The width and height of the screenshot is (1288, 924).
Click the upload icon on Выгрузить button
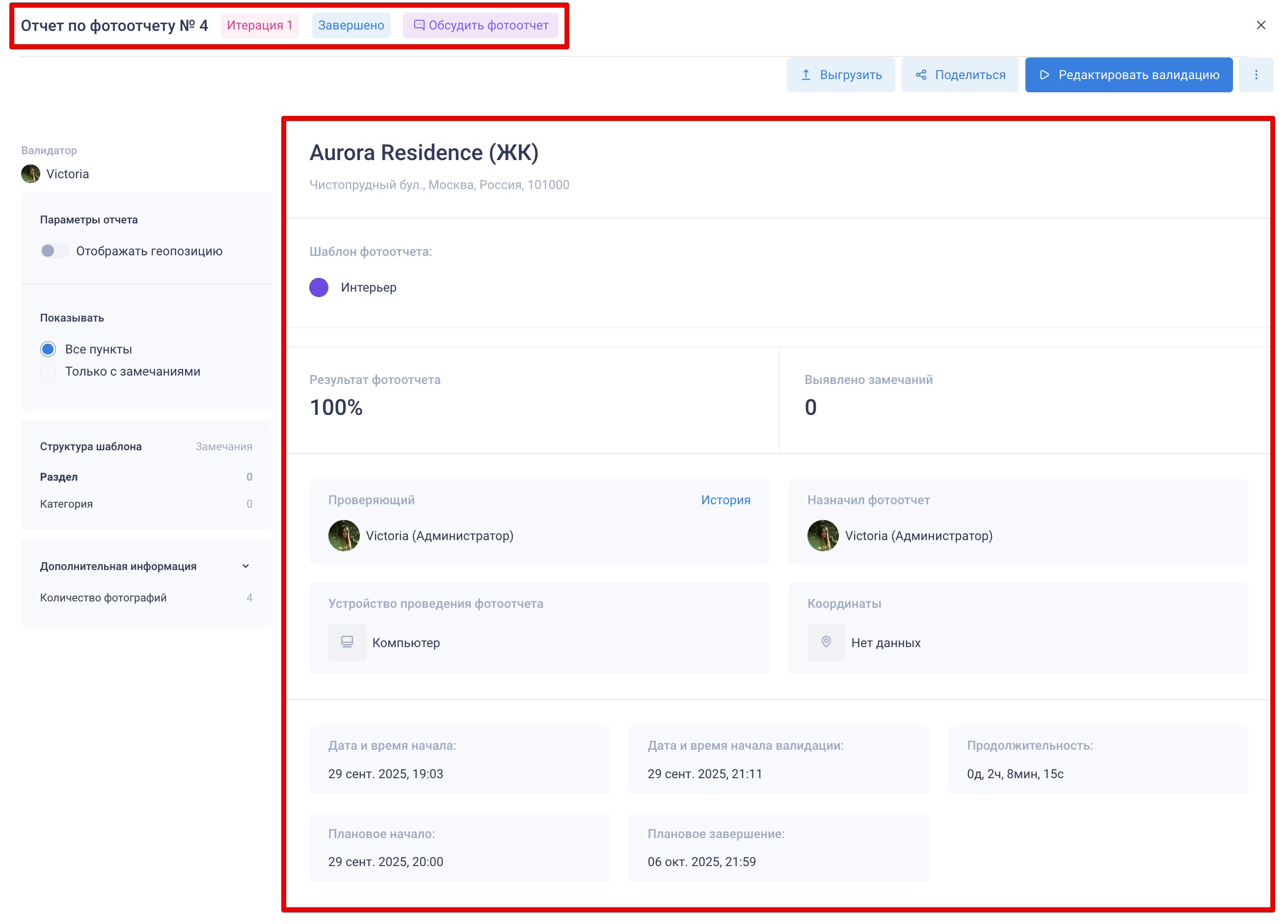click(805, 75)
